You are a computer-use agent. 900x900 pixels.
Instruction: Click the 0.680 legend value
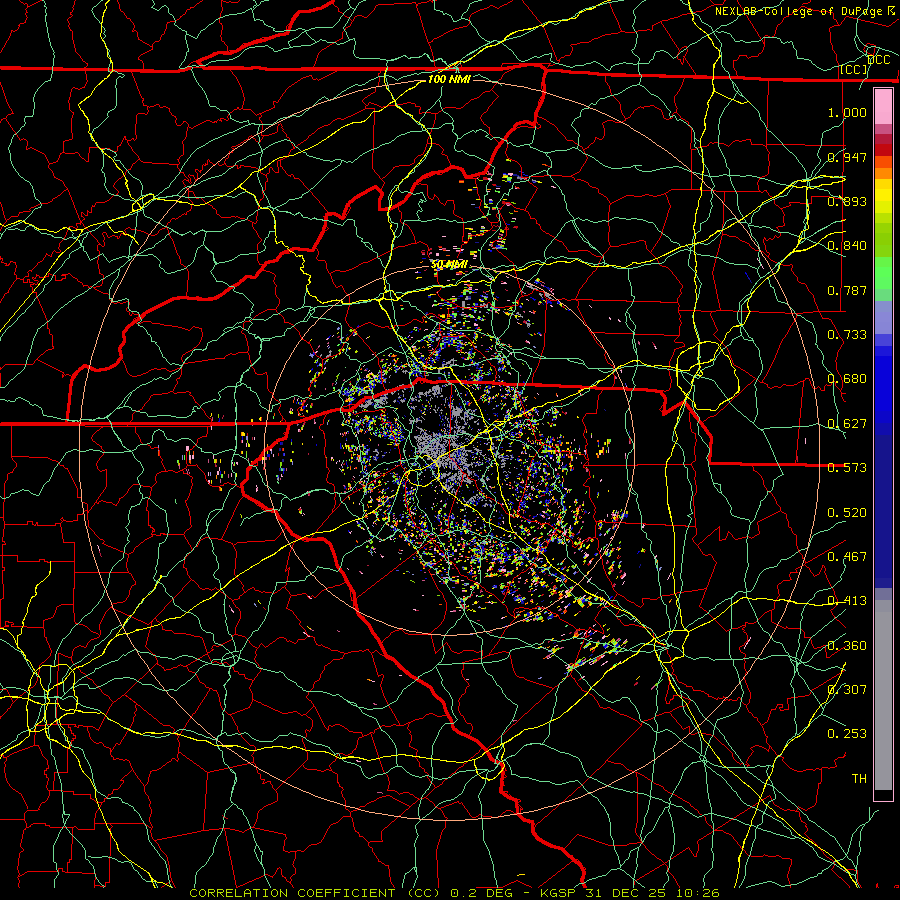[x=847, y=378]
